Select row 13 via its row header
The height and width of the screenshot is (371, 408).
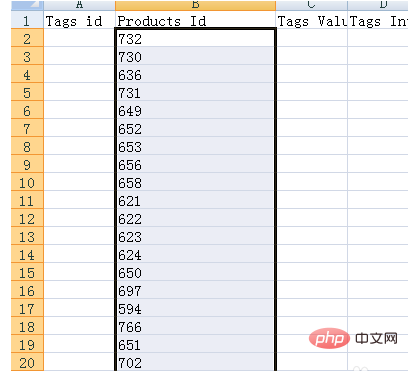click(x=27, y=237)
